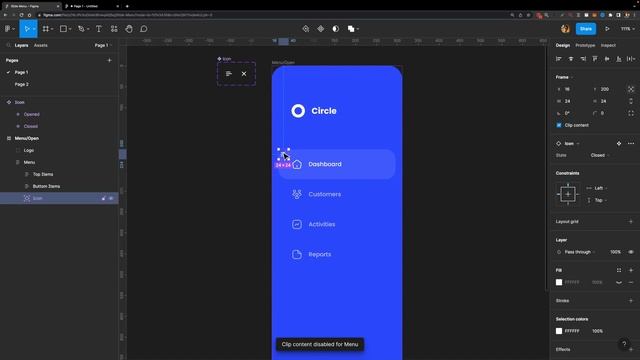Viewport: 640px width, 360px height.
Task: Add a new page
Action: (x=109, y=60)
